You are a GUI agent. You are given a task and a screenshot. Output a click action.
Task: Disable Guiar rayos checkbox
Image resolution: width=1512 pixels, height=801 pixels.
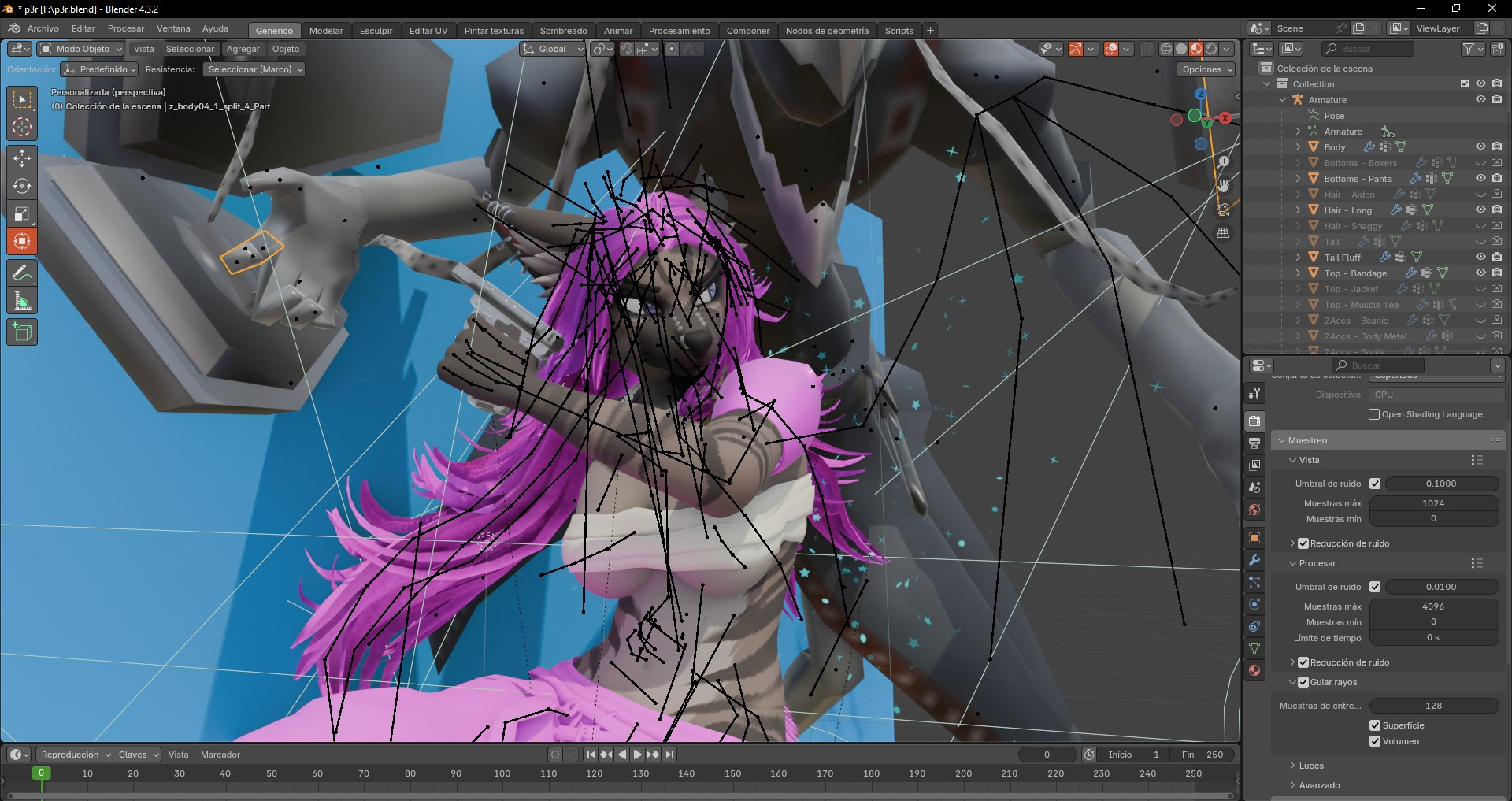[x=1303, y=682]
